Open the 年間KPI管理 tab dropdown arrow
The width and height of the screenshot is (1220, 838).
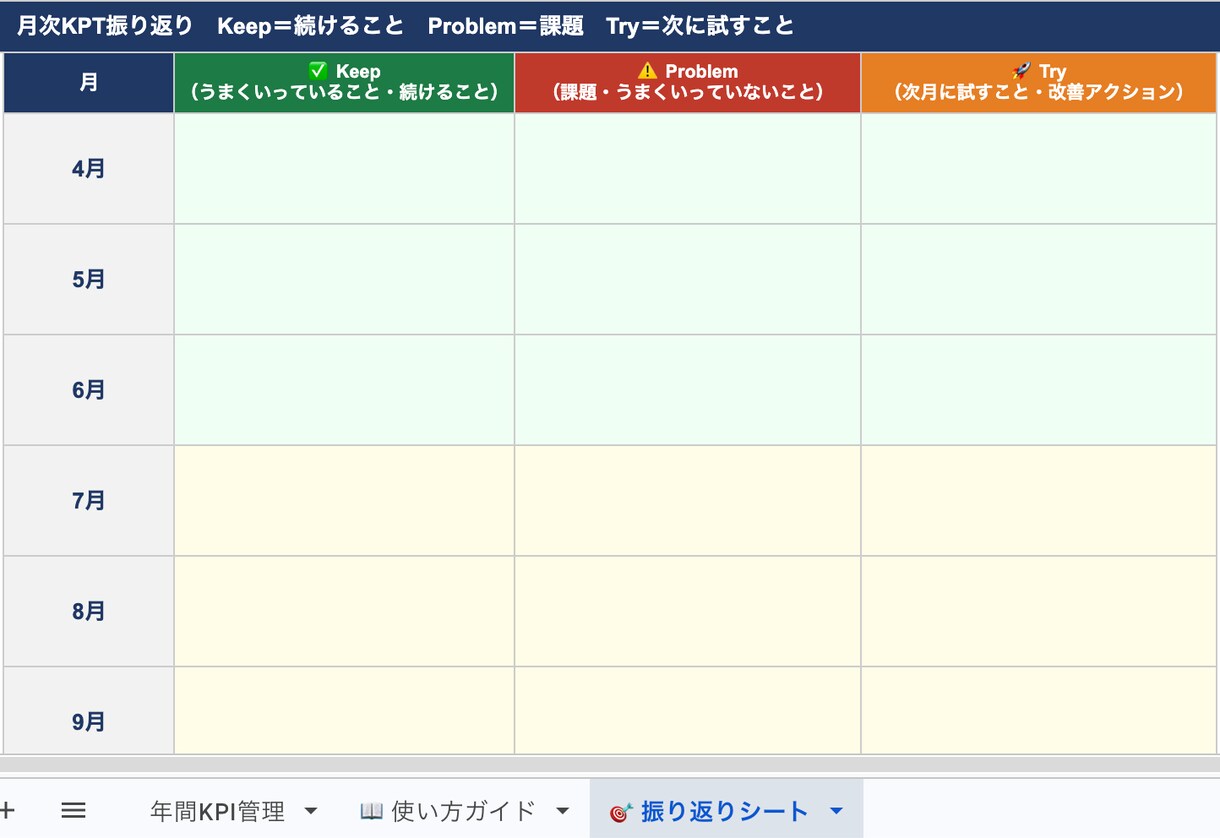click(x=310, y=811)
